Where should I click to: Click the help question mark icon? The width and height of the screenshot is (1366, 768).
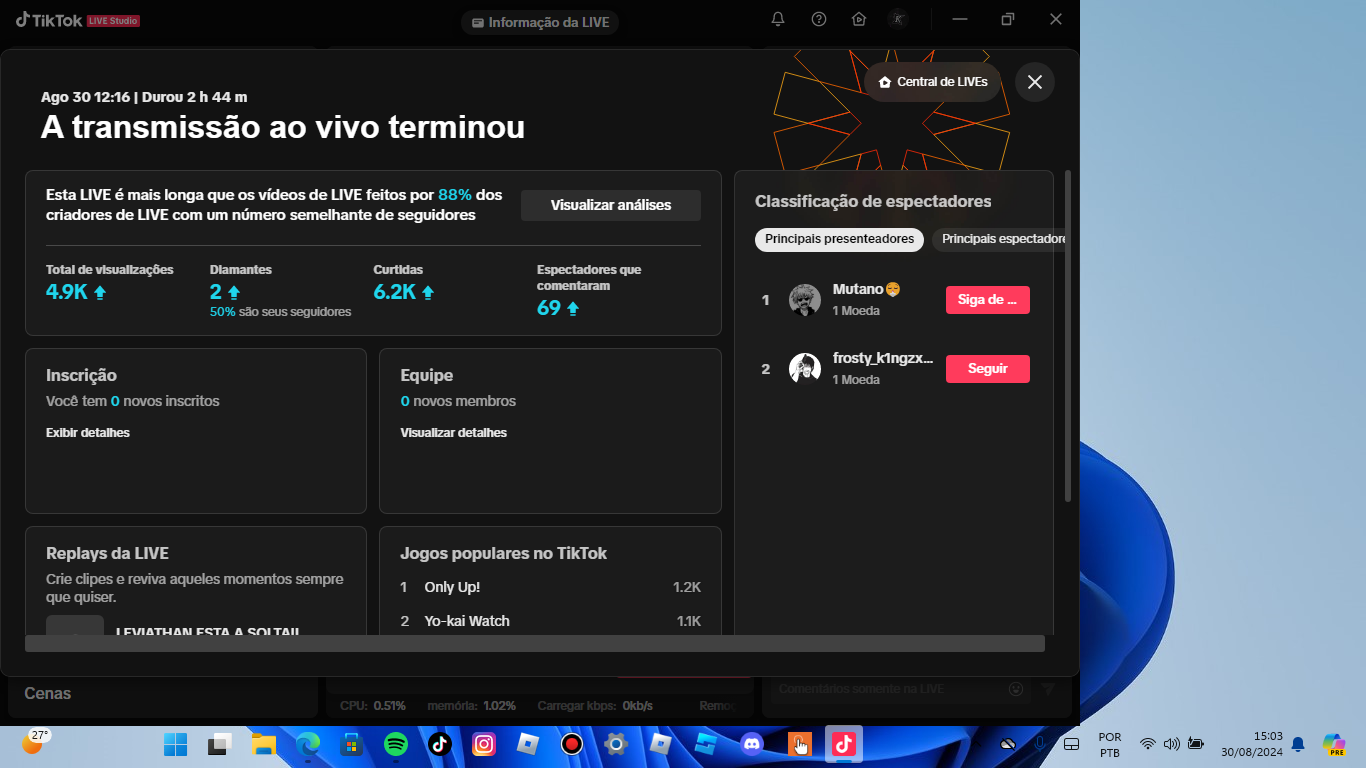point(819,19)
